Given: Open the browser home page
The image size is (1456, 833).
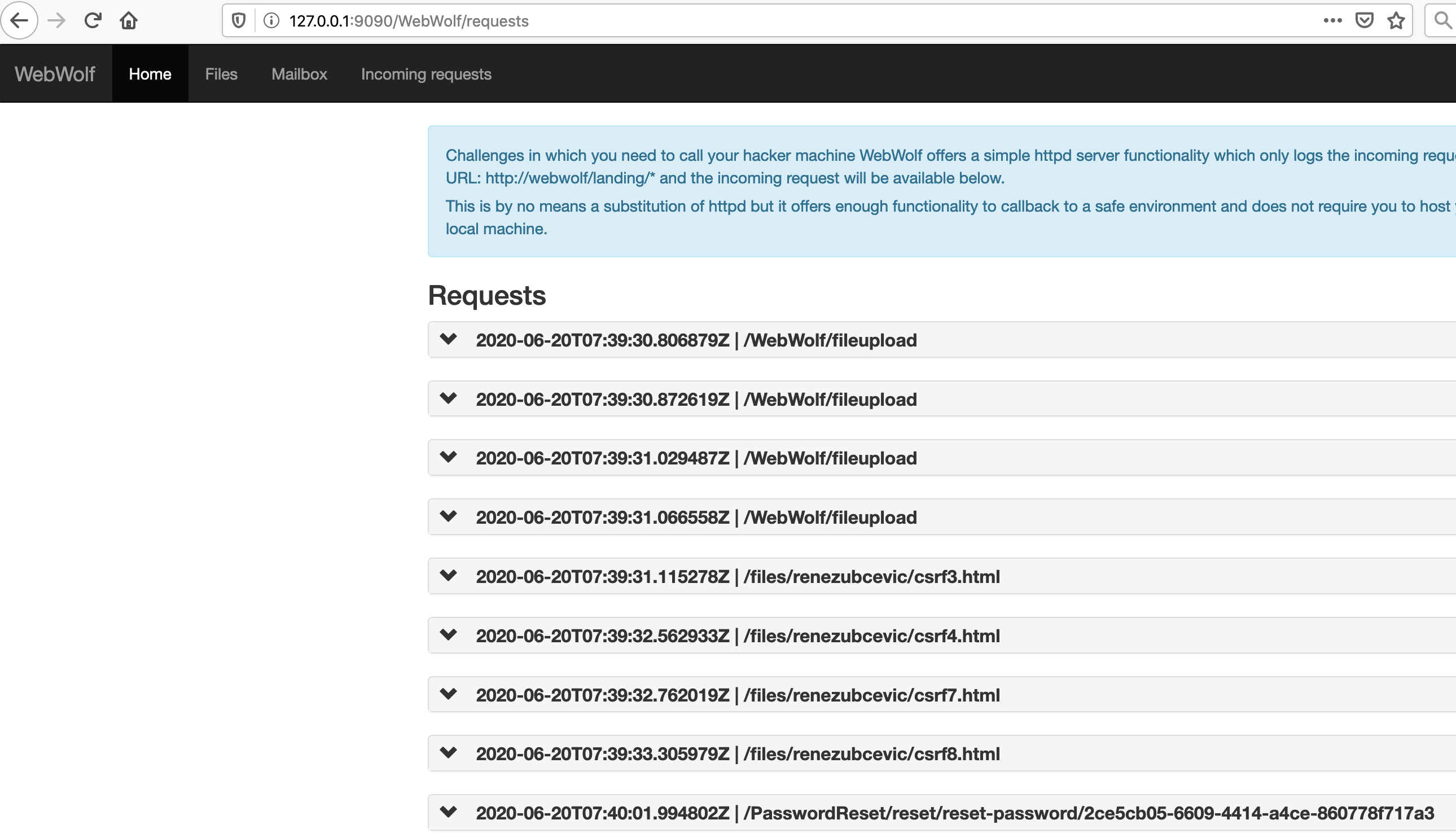Looking at the screenshot, I should point(128,20).
